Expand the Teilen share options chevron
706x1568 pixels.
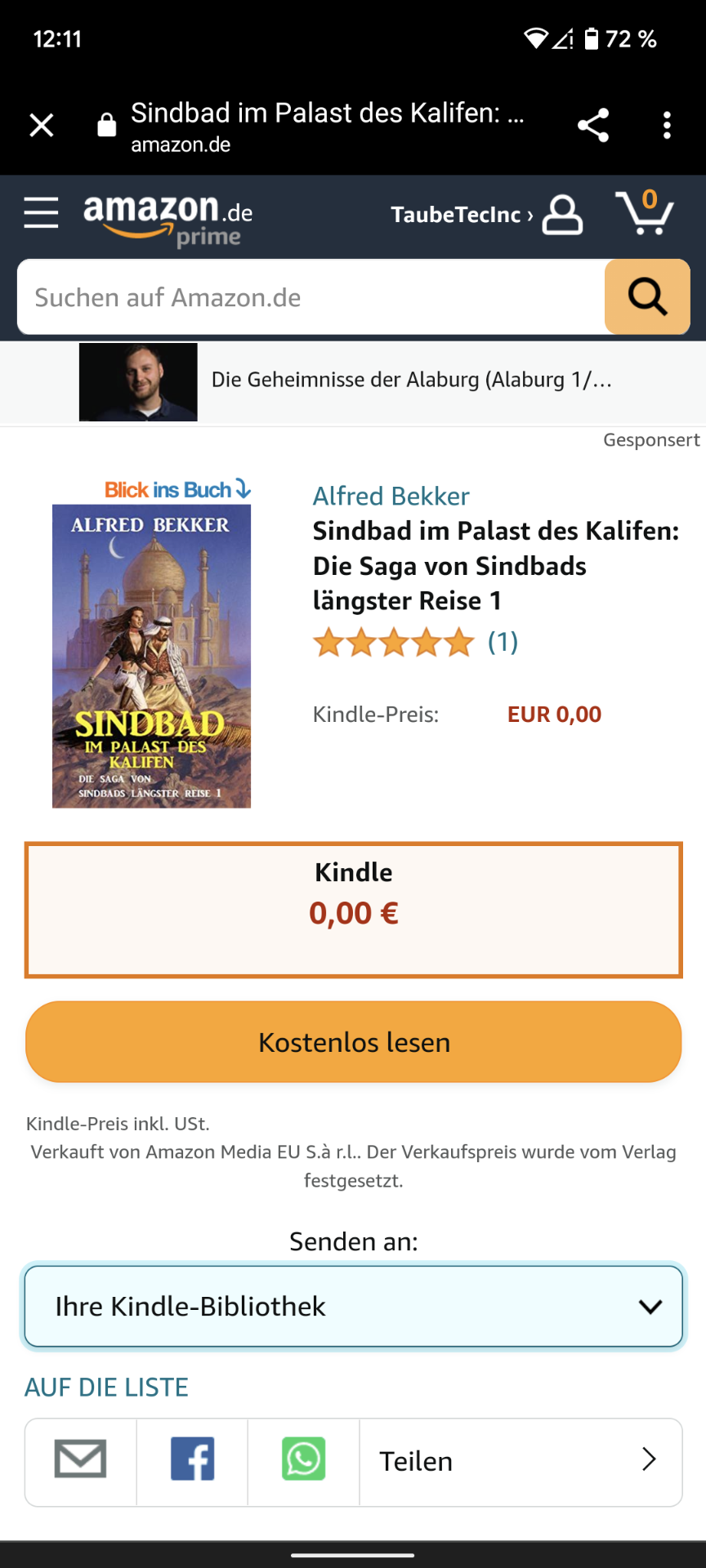coord(649,1459)
